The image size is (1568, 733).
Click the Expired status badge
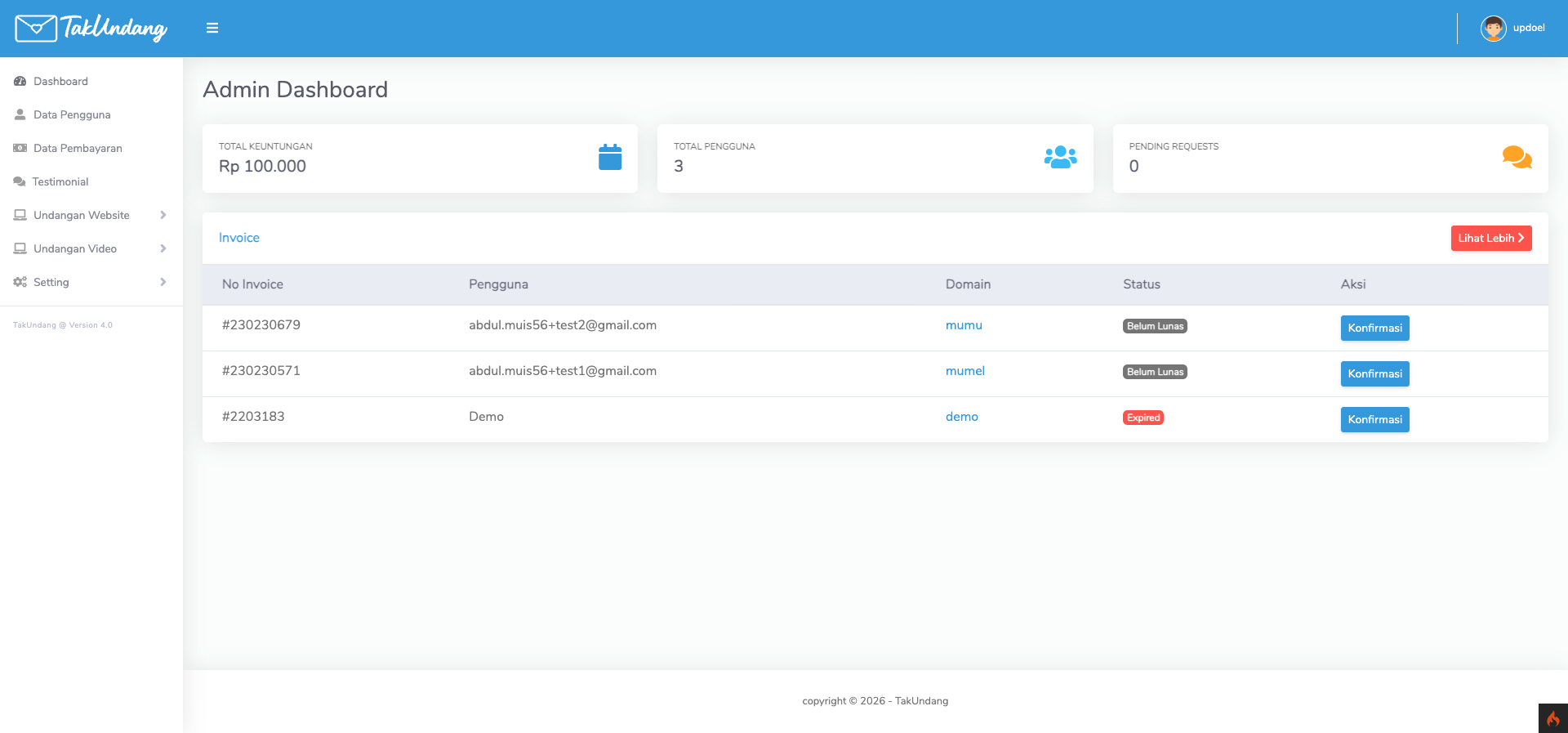[x=1143, y=418]
